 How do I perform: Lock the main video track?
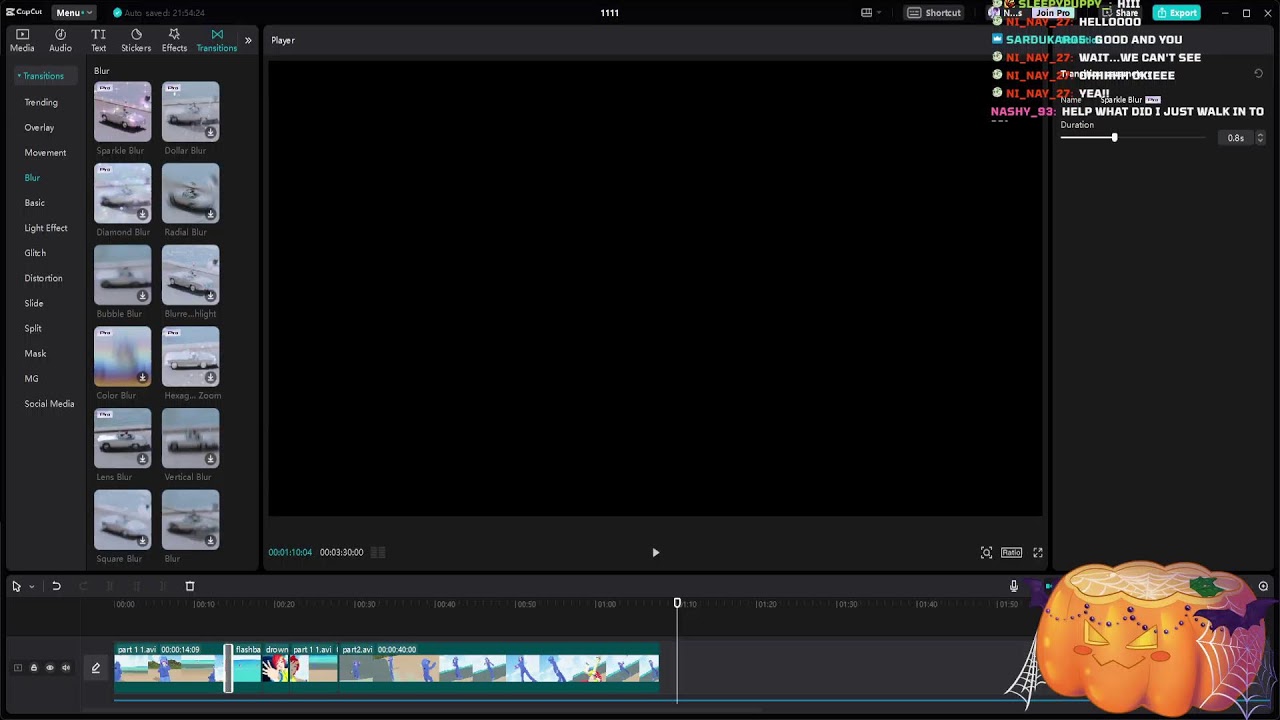33,668
